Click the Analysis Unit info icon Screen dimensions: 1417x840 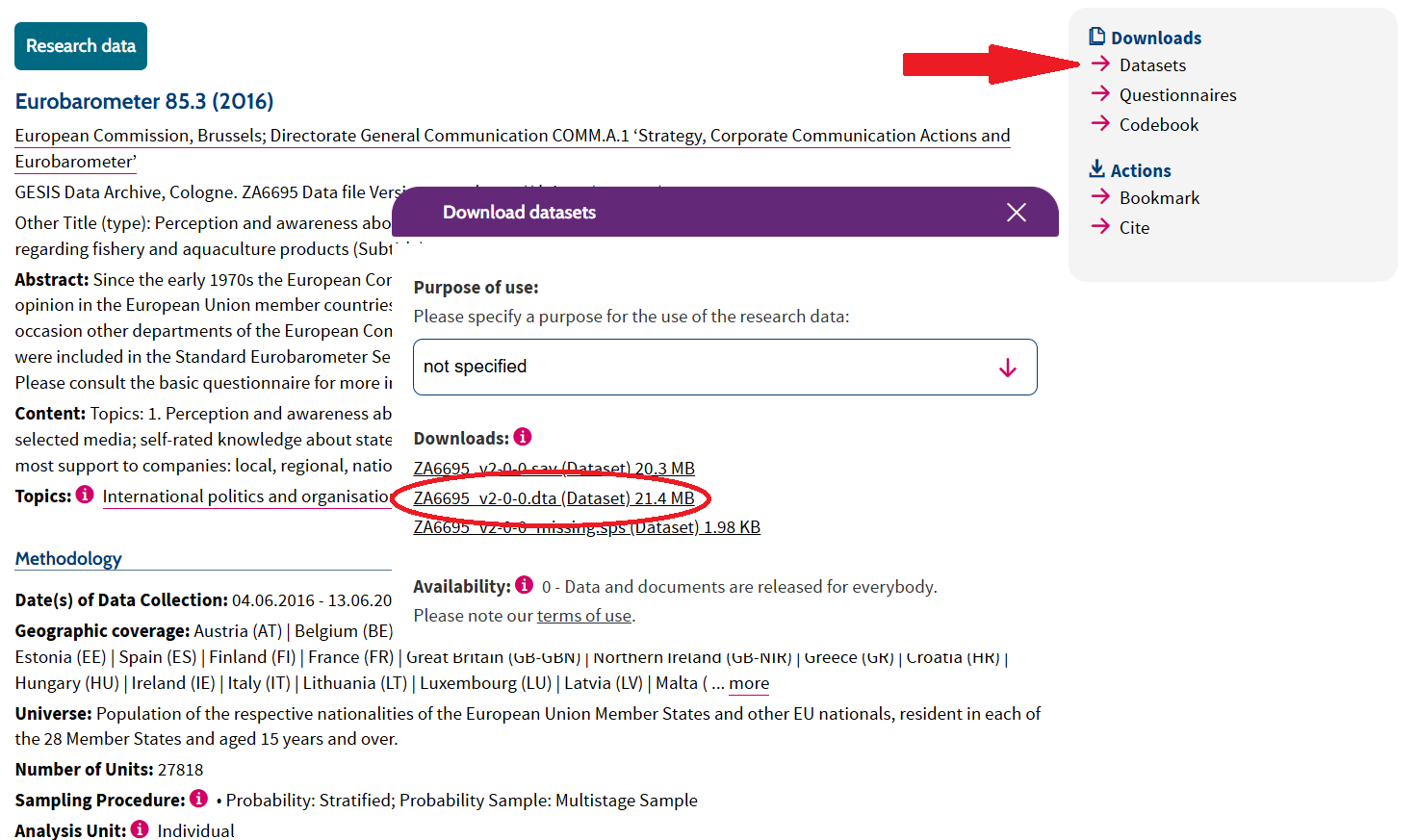140,829
